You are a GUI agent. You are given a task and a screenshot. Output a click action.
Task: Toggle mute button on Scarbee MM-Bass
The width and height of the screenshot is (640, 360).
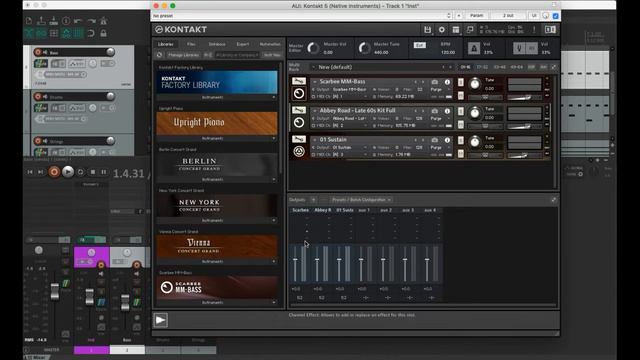pyautogui.click(x=461, y=96)
